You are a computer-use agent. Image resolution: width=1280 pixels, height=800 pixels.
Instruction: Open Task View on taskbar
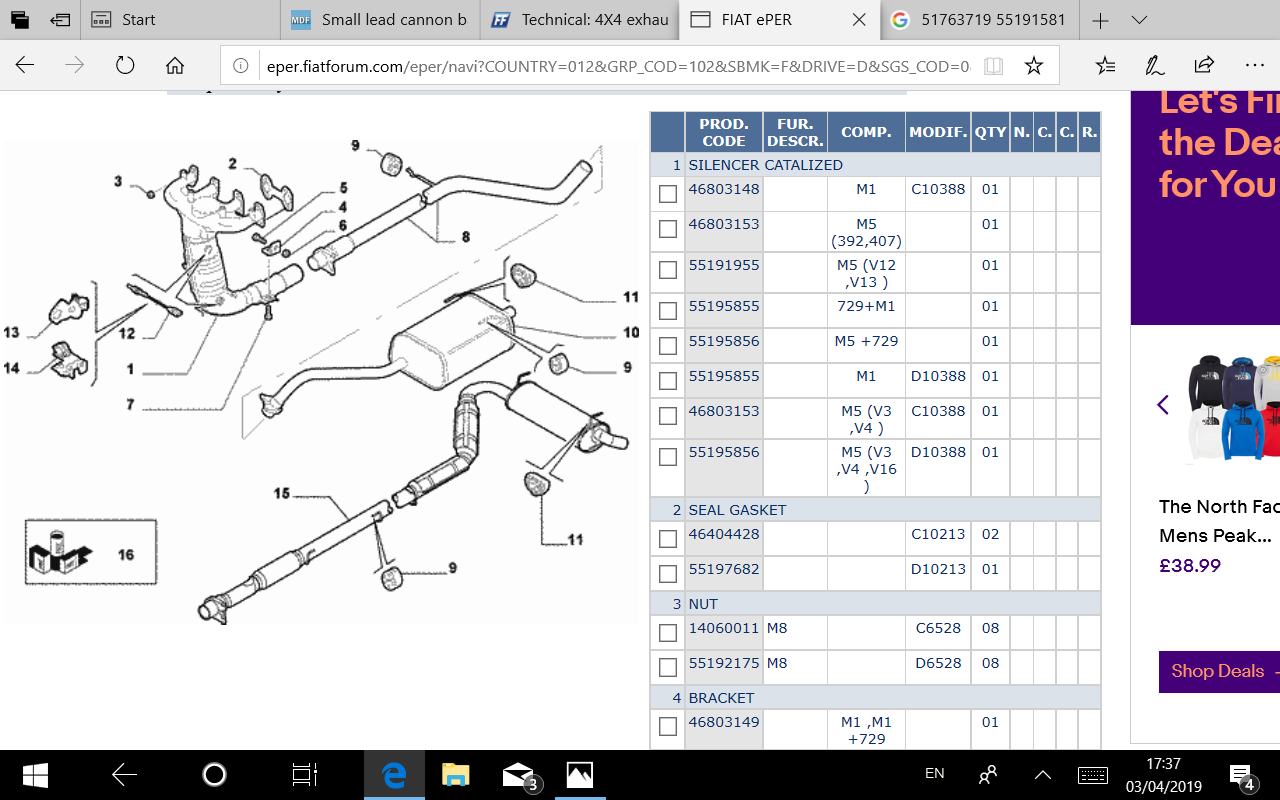(304, 775)
